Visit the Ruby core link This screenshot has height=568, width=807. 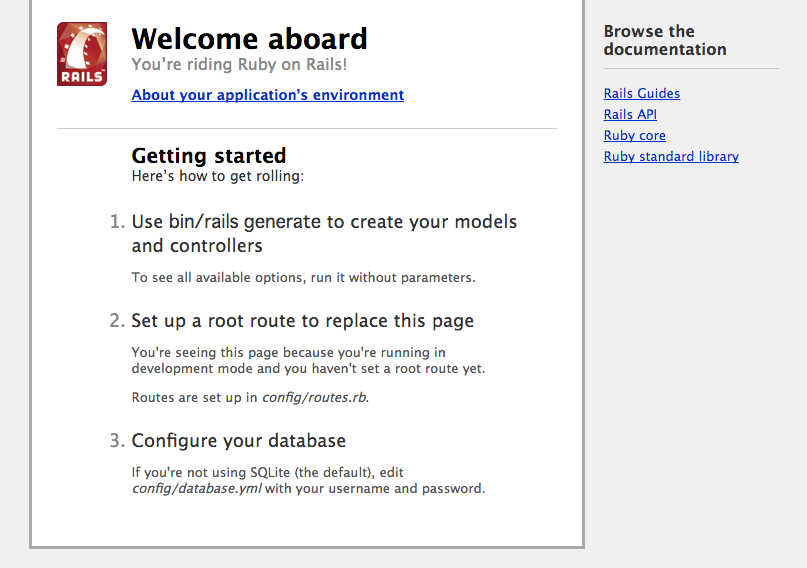point(635,135)
